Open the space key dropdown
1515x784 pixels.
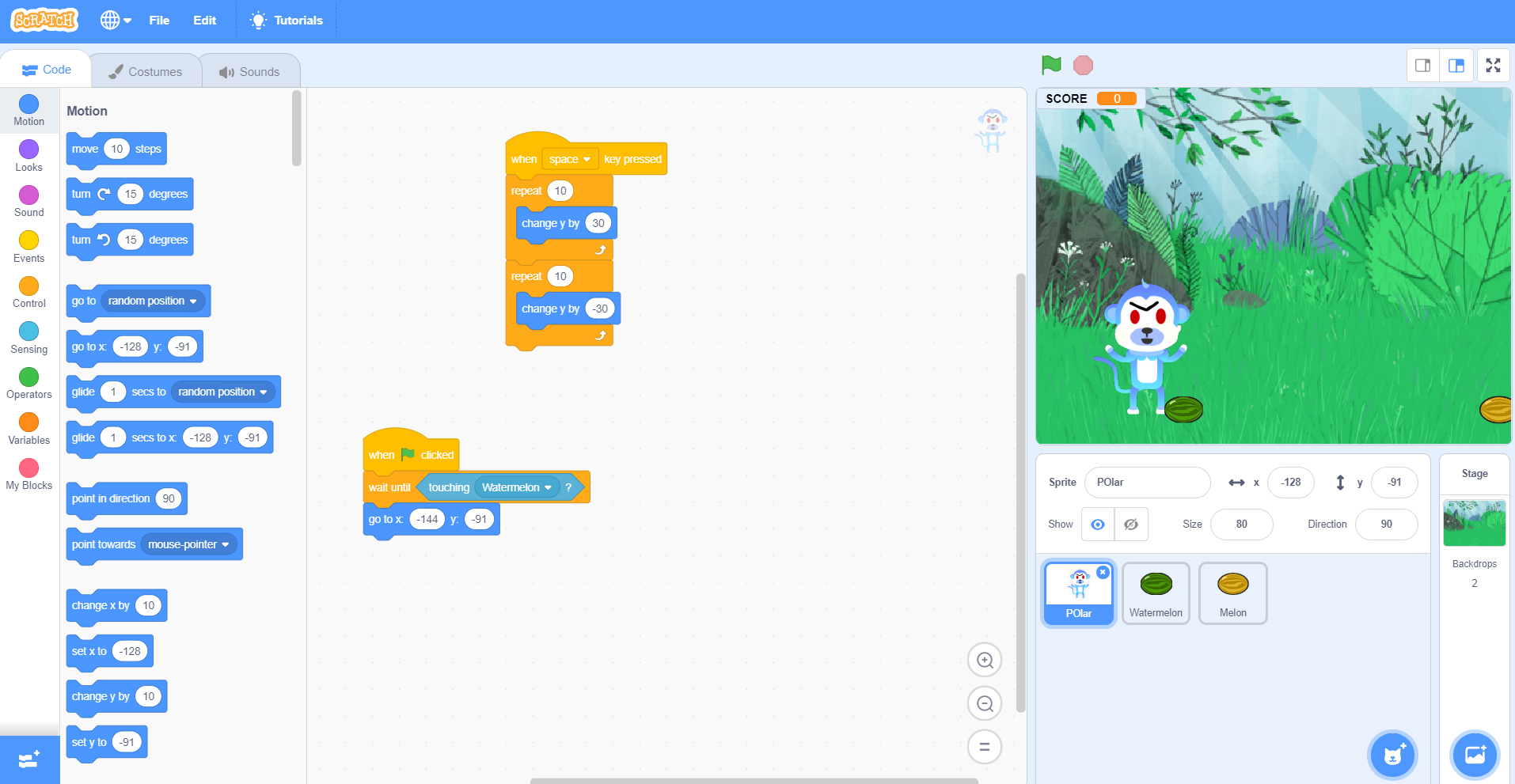[570, 159]
